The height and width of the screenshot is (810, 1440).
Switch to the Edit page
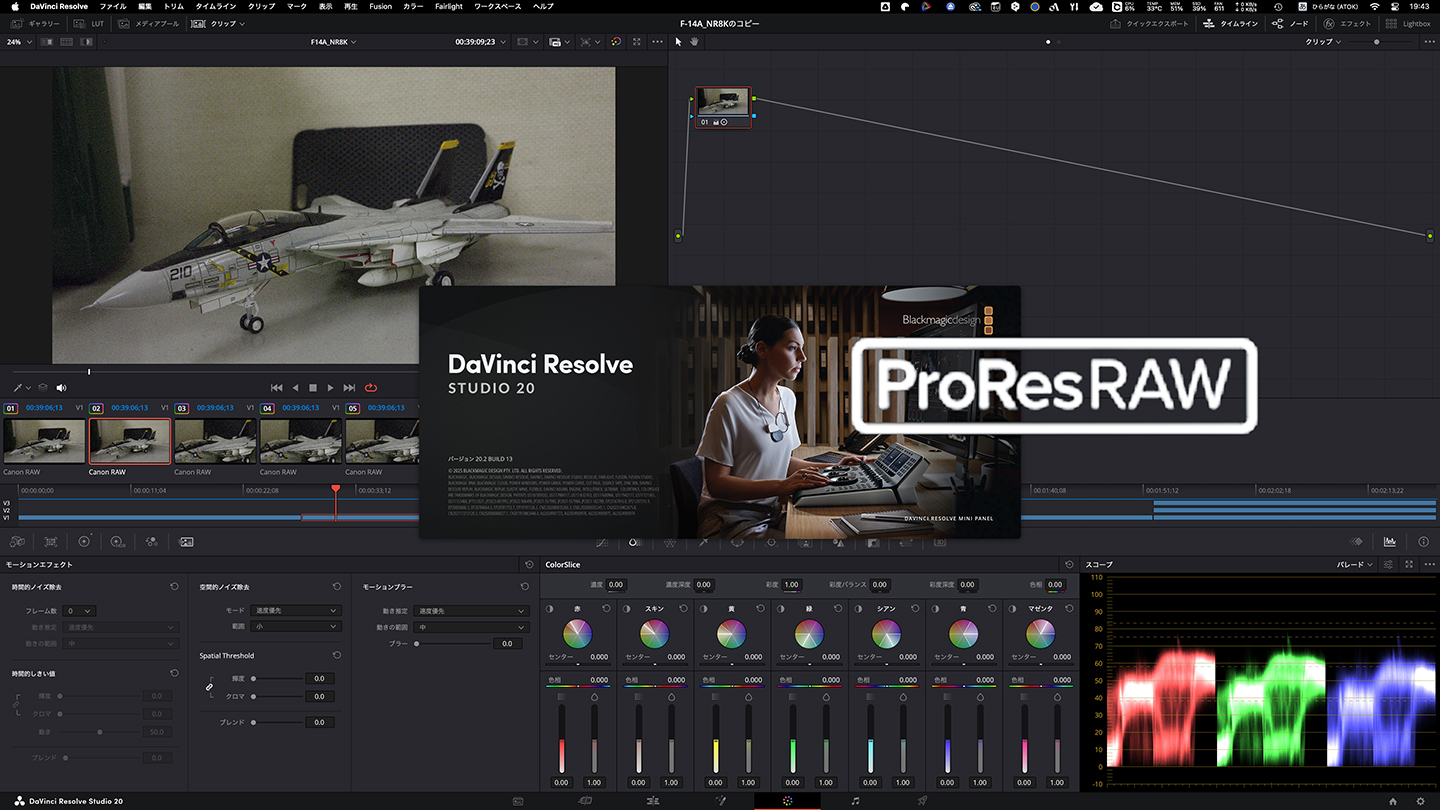652,801
